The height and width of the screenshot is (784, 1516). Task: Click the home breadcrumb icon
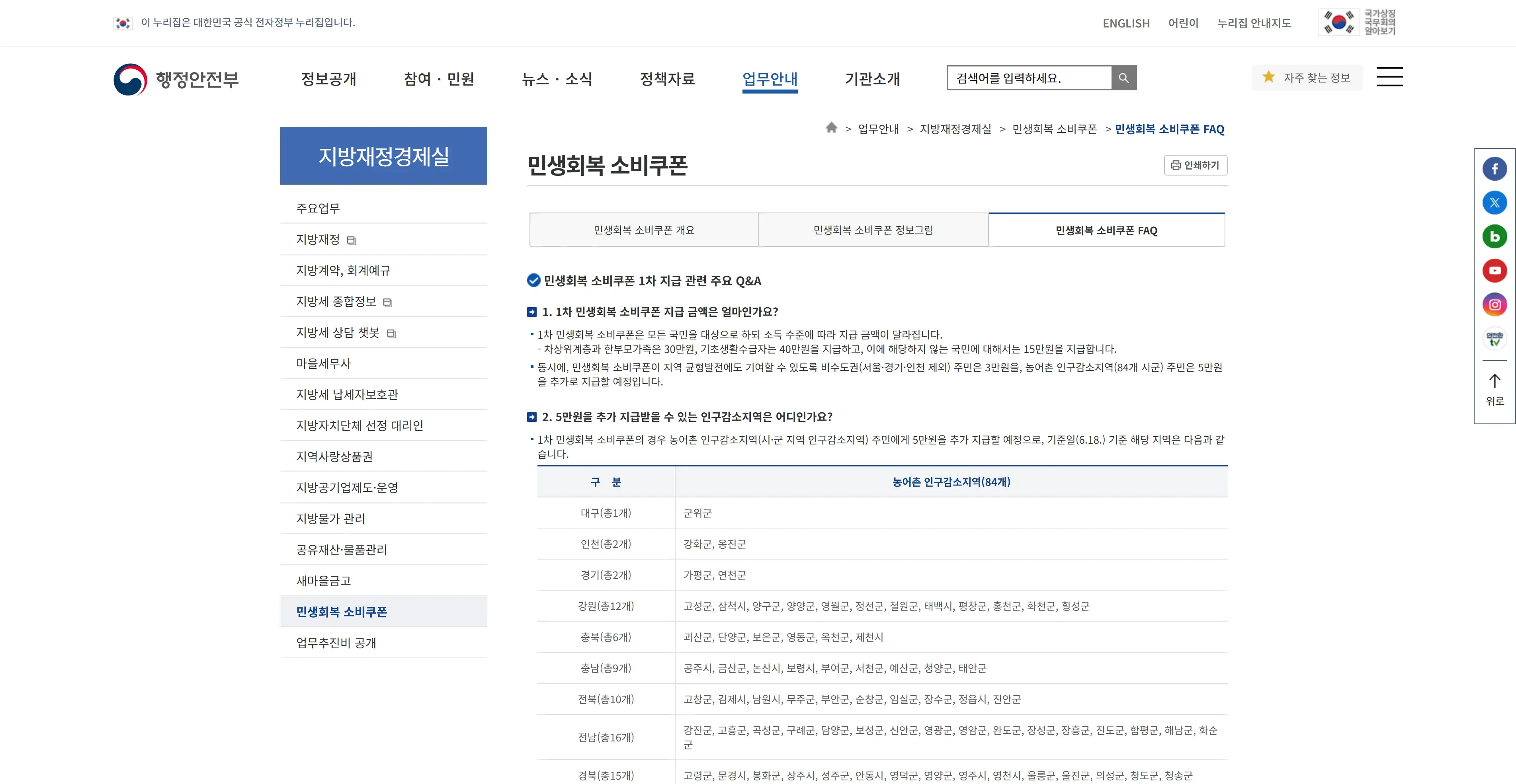[831, 128]
